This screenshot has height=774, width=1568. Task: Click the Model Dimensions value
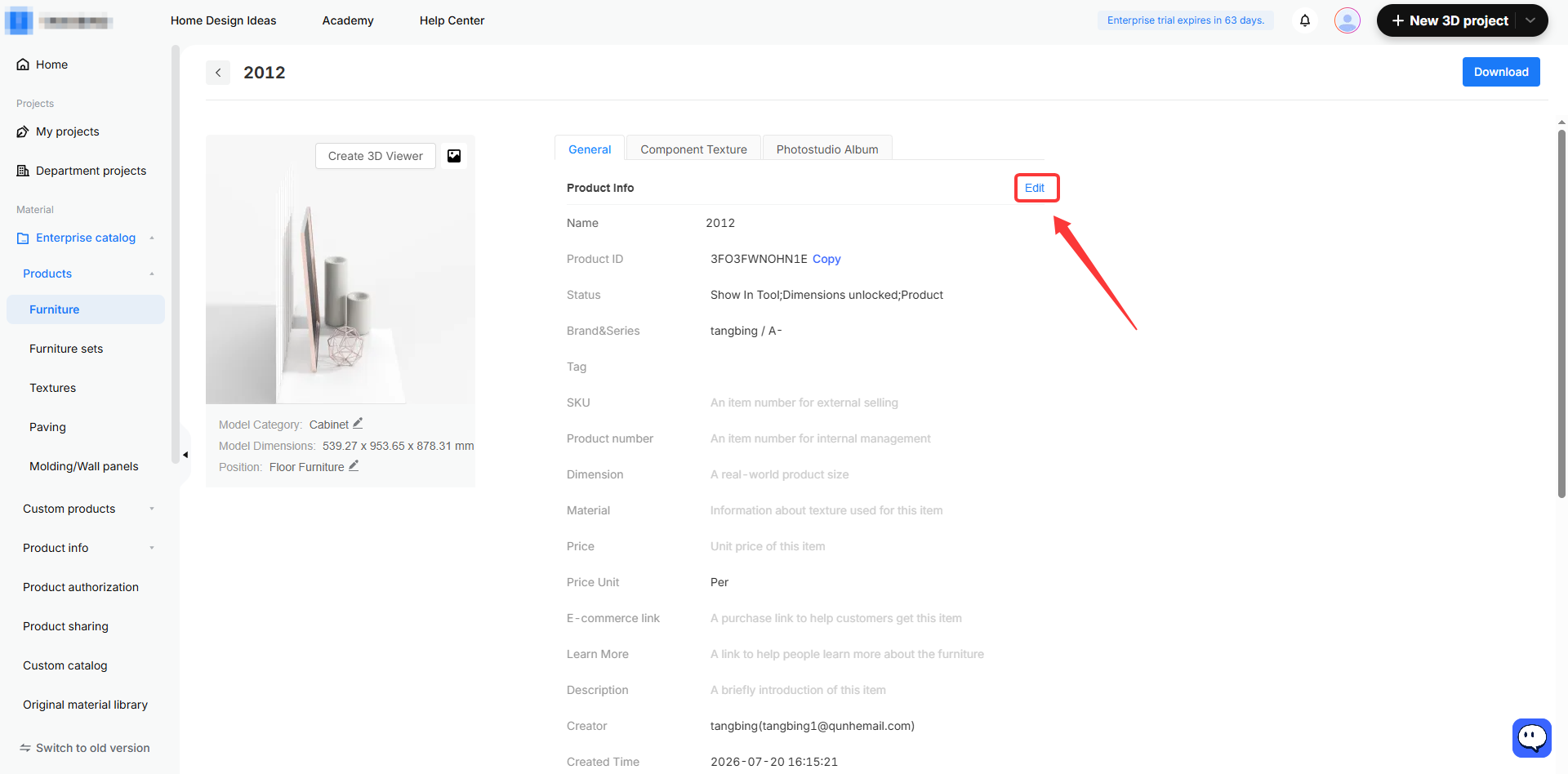click(x=398, y=446)
